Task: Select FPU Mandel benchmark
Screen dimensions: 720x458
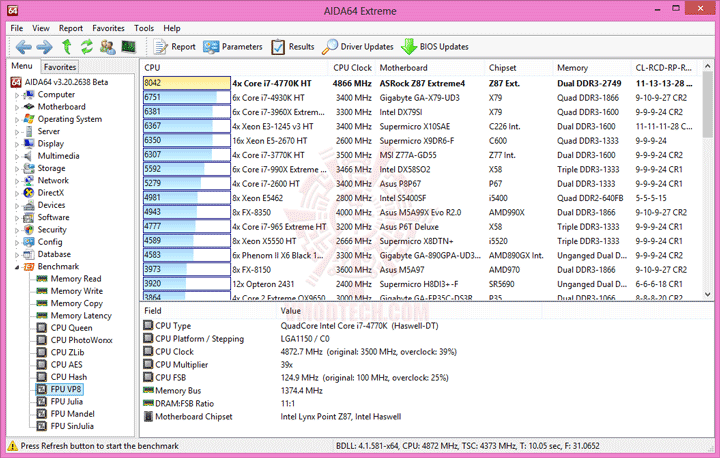Action: tap(73, 414)
